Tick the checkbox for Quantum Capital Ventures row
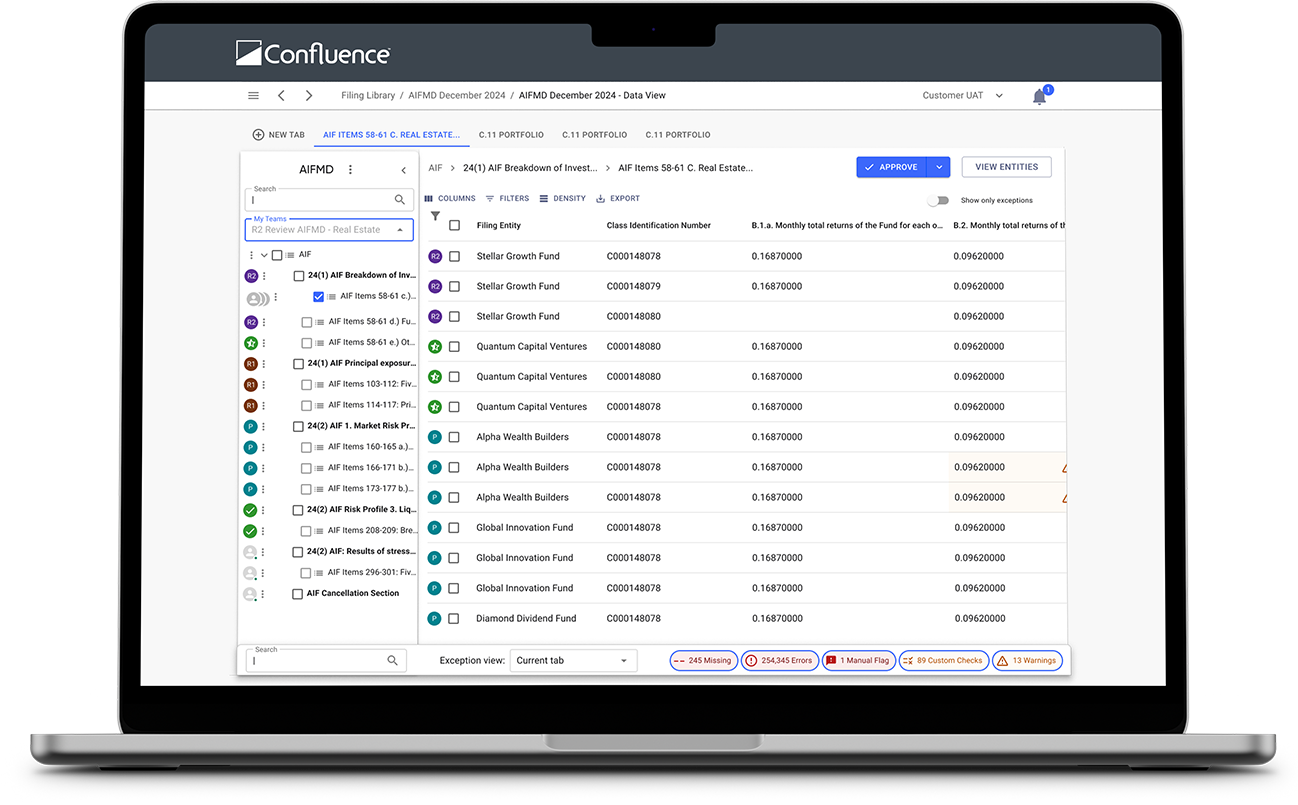The height and width of the screenshot is (805, 1298). pyautogui.click(x=454, y=347)
